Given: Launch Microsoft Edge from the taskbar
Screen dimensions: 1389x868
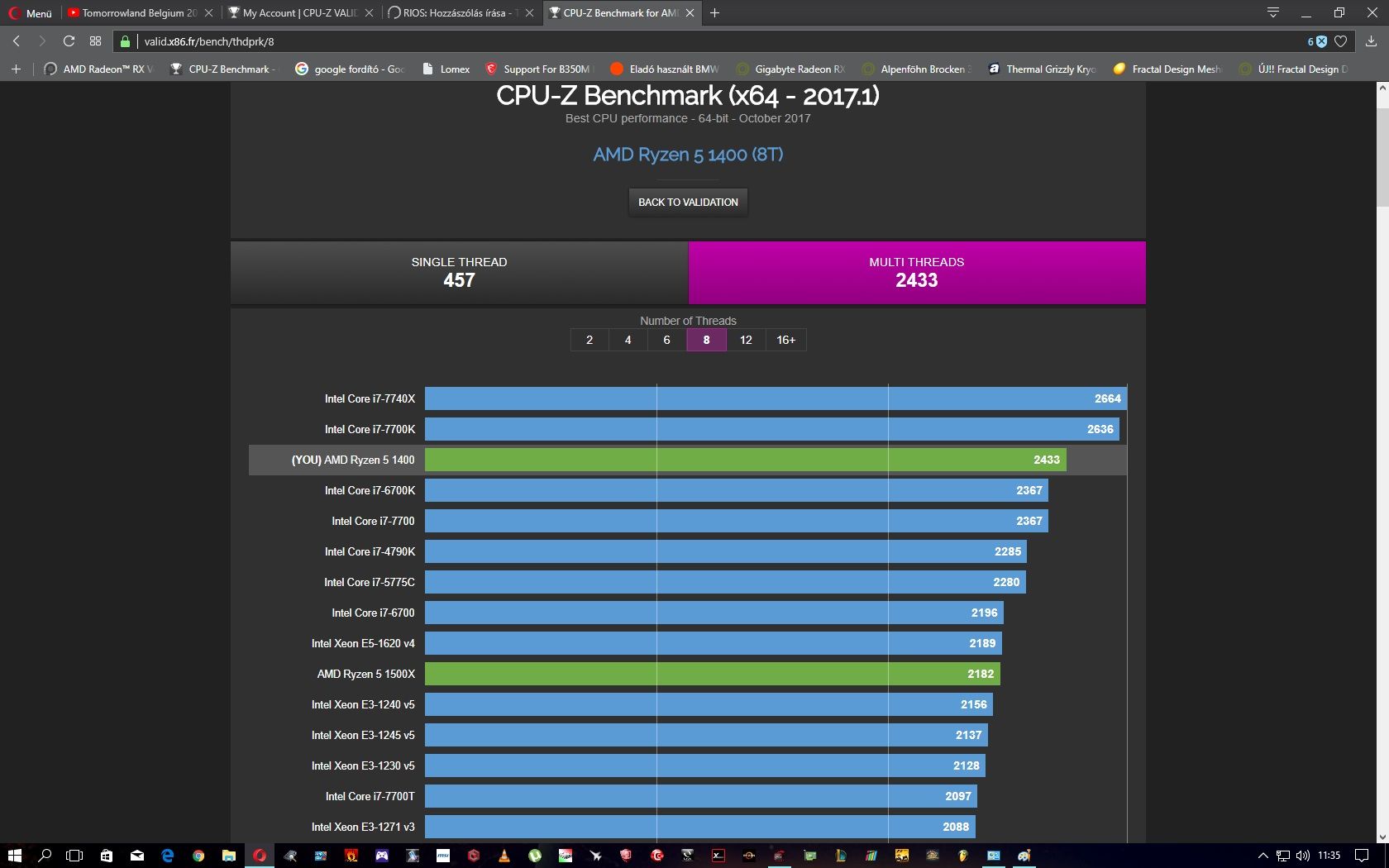Looking at the screenshot, I should click(168, 856).
